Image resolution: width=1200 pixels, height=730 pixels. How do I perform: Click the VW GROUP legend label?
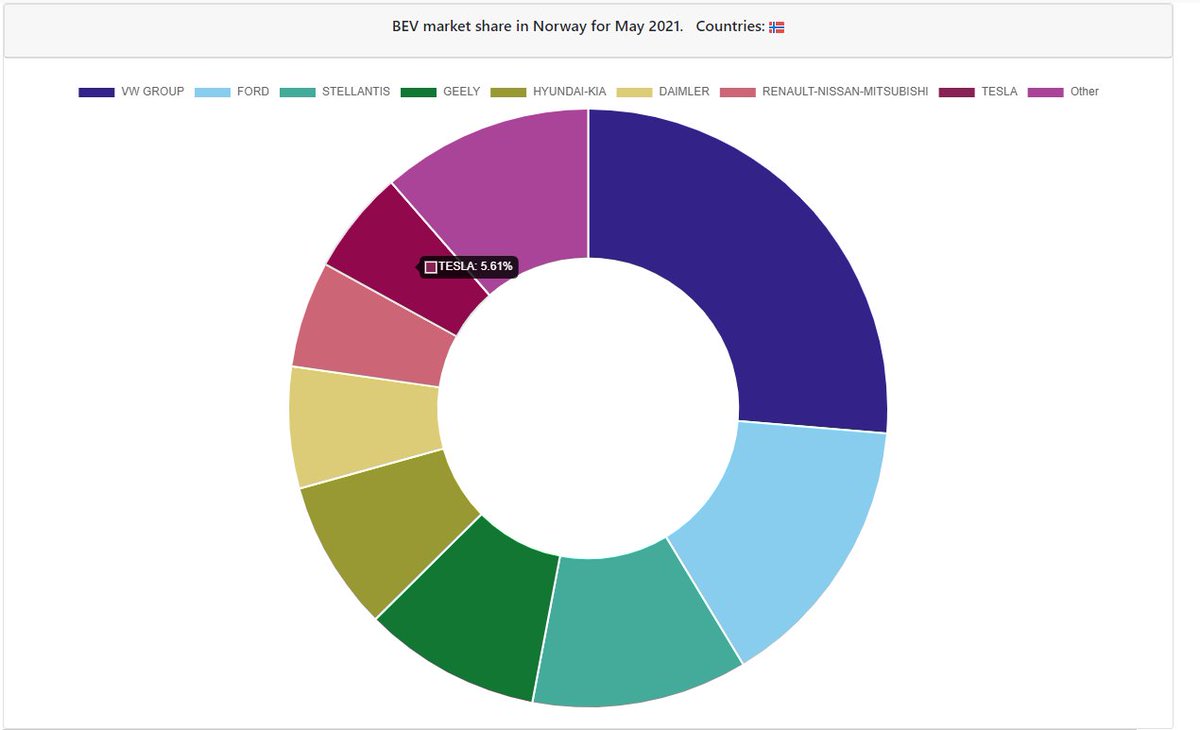[x=152, y=92]
